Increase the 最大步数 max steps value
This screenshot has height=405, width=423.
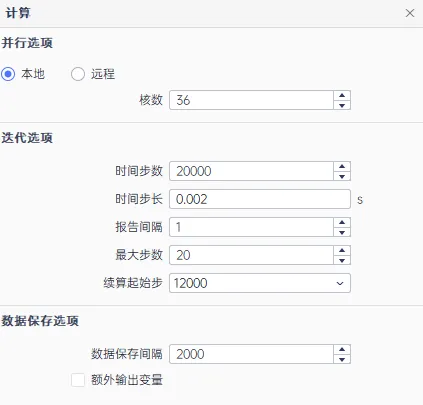click(x=342, y=250)
